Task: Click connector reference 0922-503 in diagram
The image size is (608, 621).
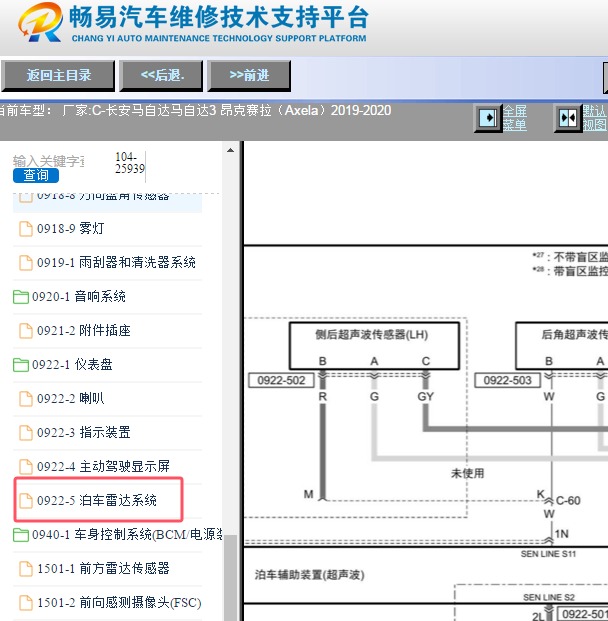Action: [x=507, y=381]
